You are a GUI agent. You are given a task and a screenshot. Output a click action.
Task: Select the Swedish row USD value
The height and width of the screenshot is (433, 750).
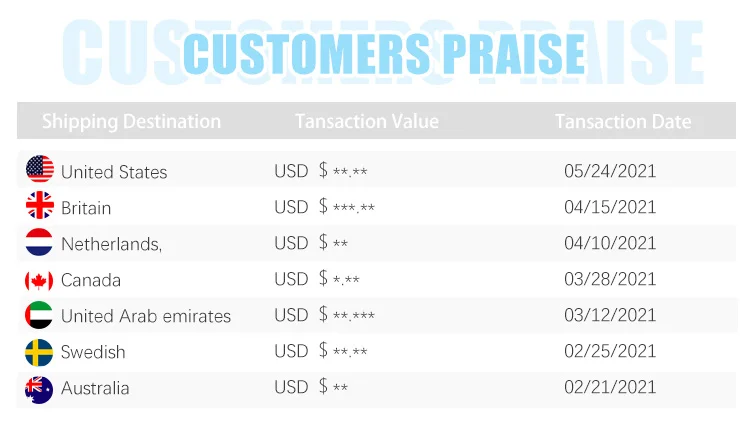[320, 351]
